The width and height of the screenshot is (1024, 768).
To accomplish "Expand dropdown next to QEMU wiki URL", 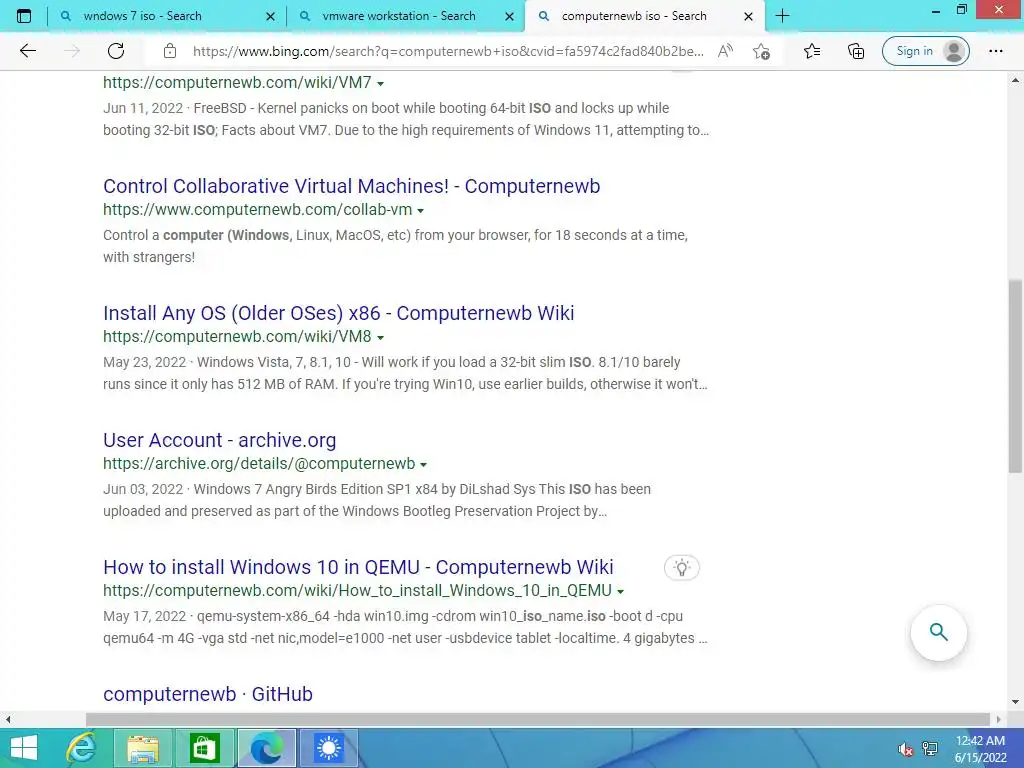I will pos(620,592).
